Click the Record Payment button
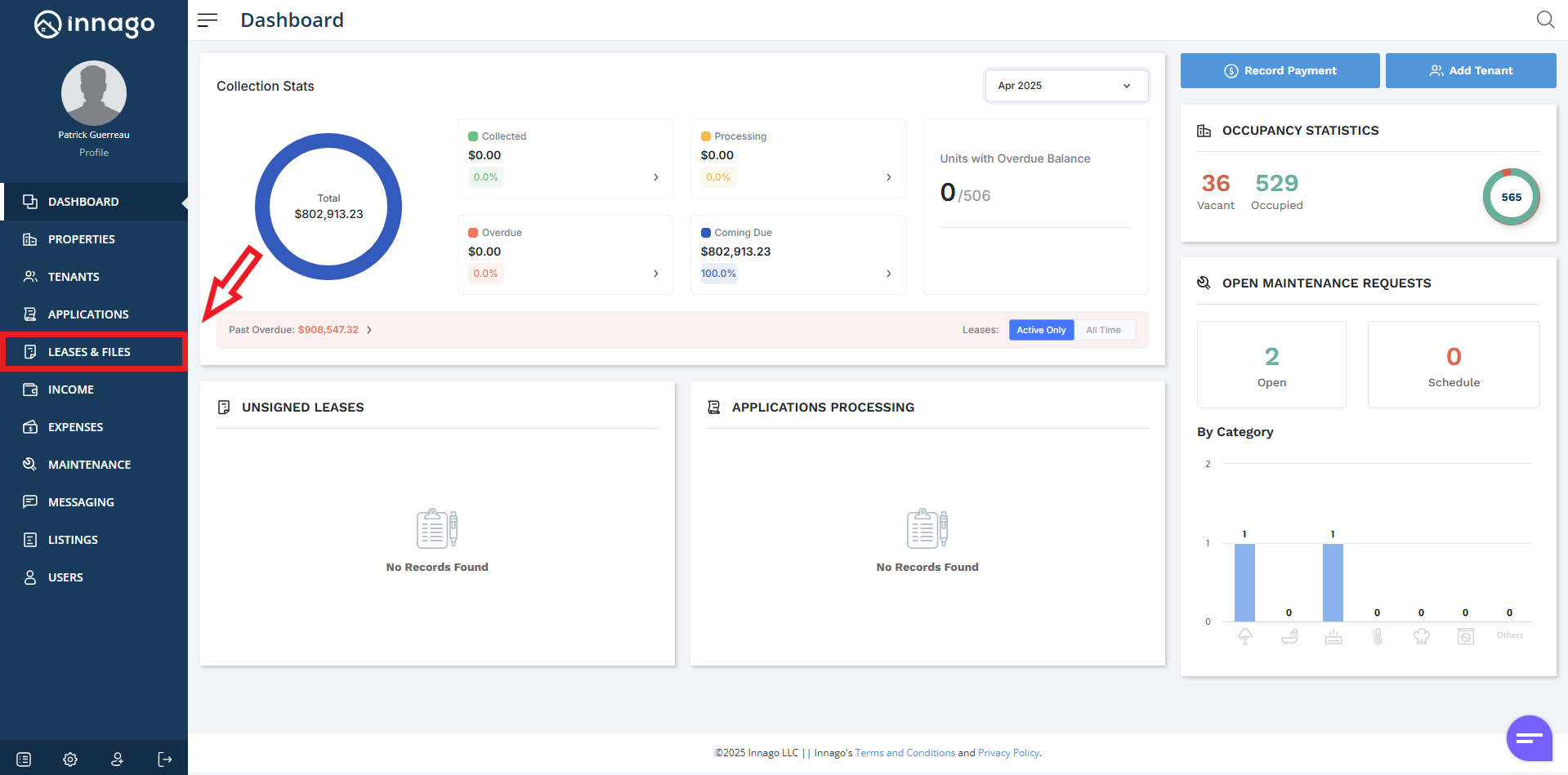 pyautogui.click(x=1280, y=71)
